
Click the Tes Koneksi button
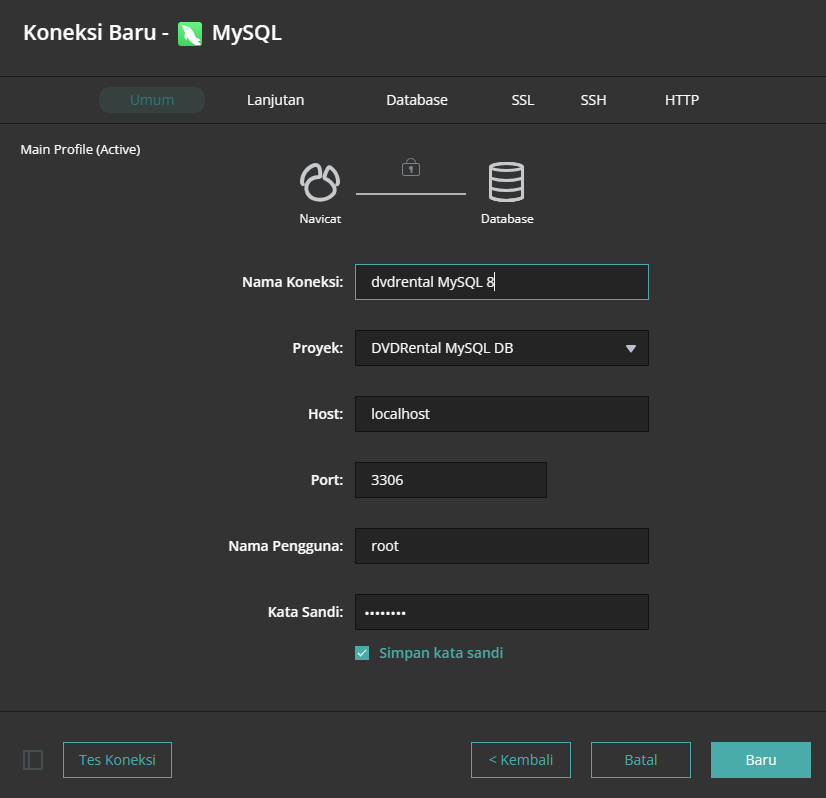117,760
